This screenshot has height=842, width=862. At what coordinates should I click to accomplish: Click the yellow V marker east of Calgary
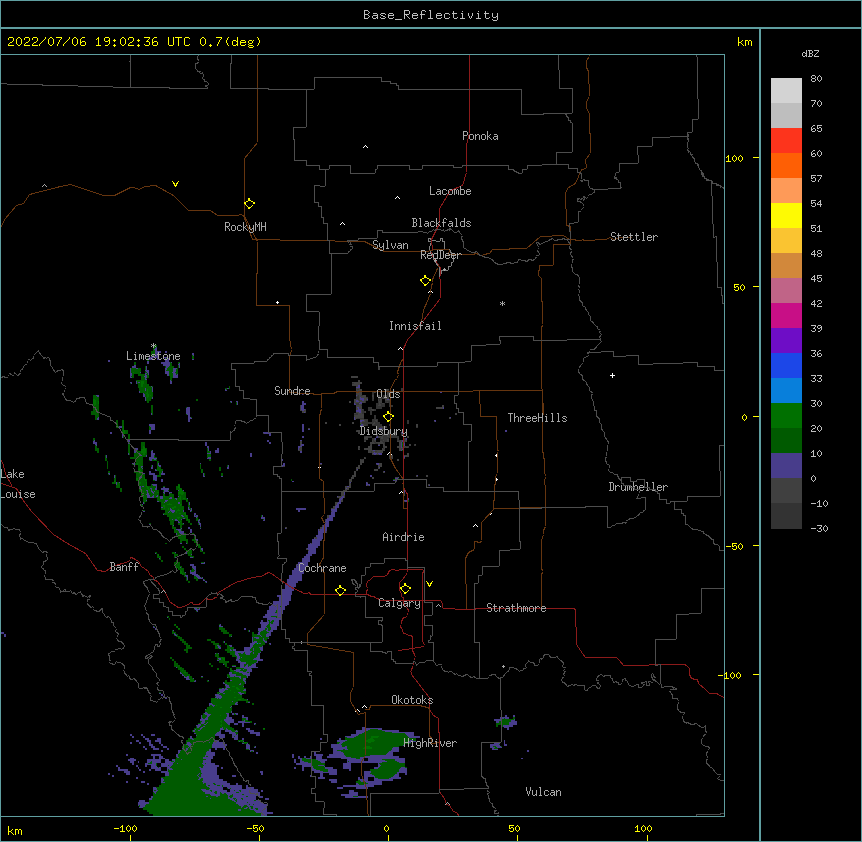(429, 584)
